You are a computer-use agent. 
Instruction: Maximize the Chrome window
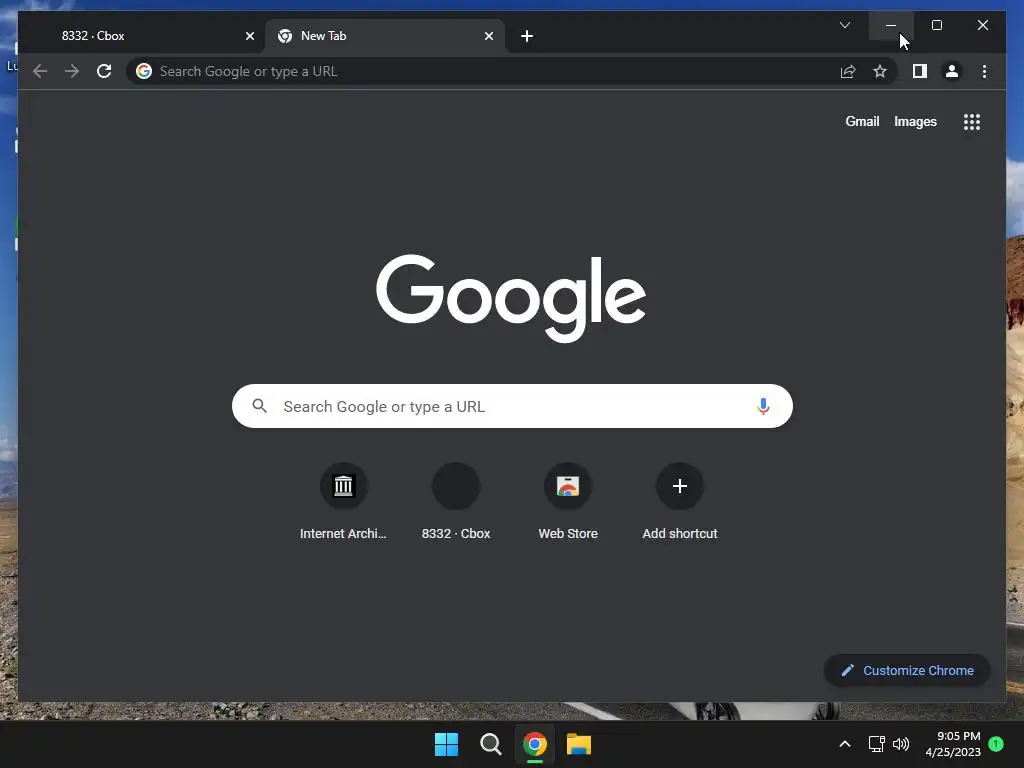[x=936, y=25]
